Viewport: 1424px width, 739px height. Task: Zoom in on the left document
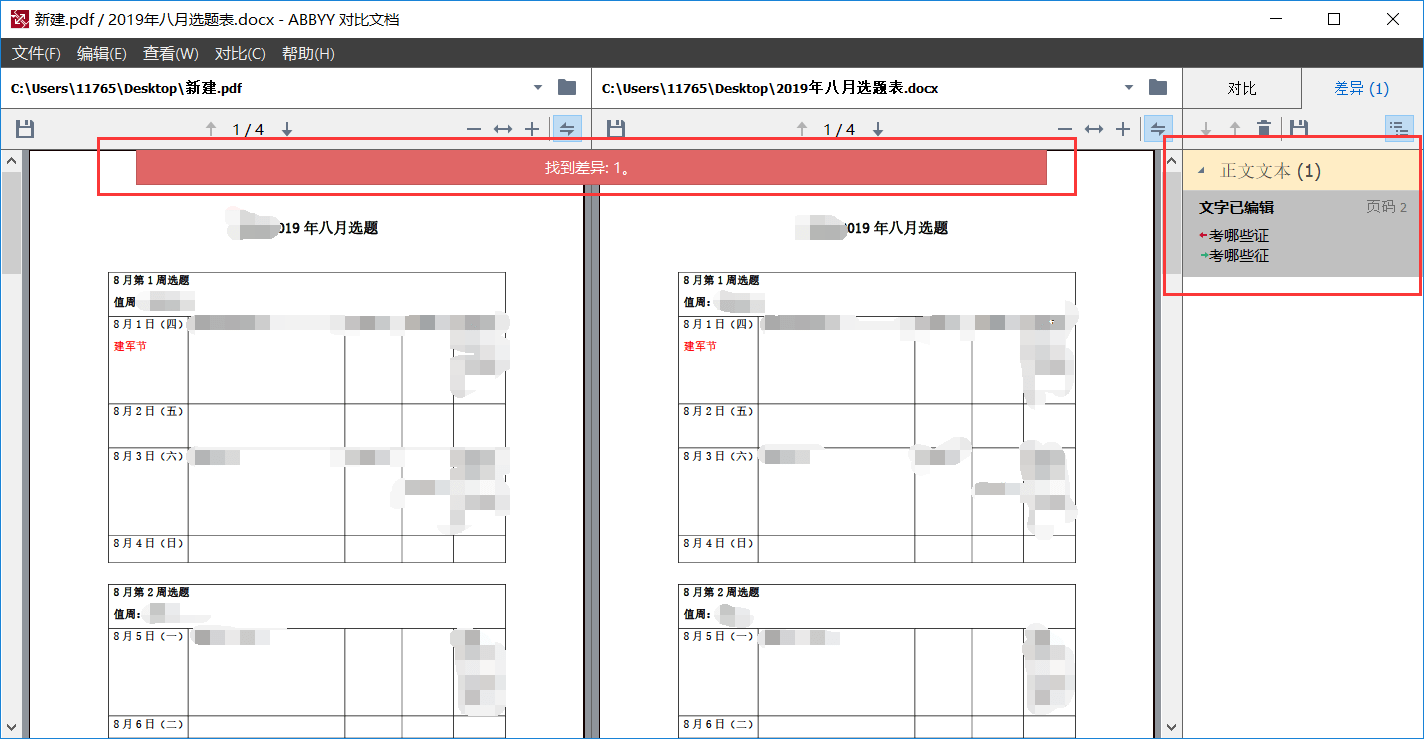tap(532, 129)
